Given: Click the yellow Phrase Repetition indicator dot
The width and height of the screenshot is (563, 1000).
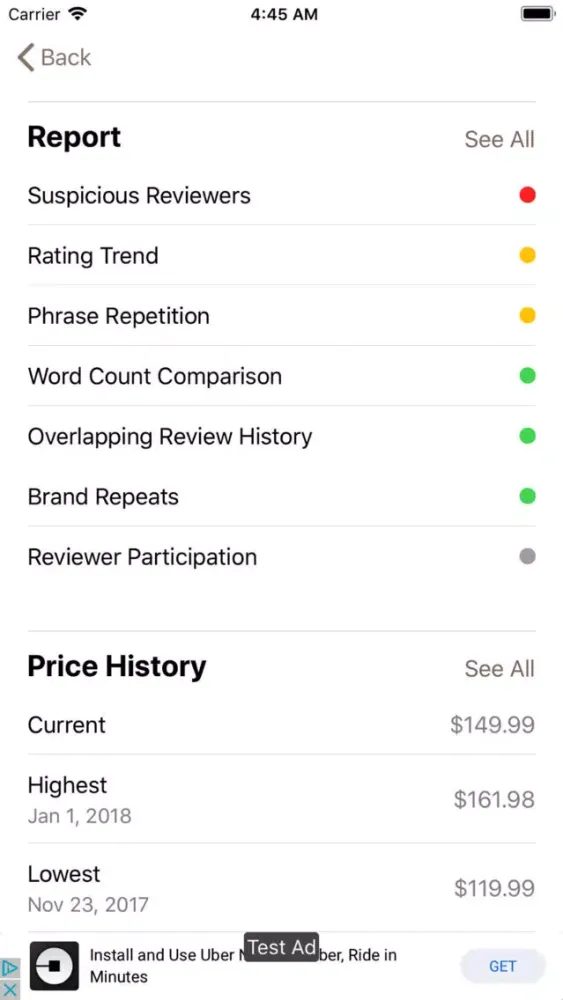Looking at the screenshot, I should (527, 316).
